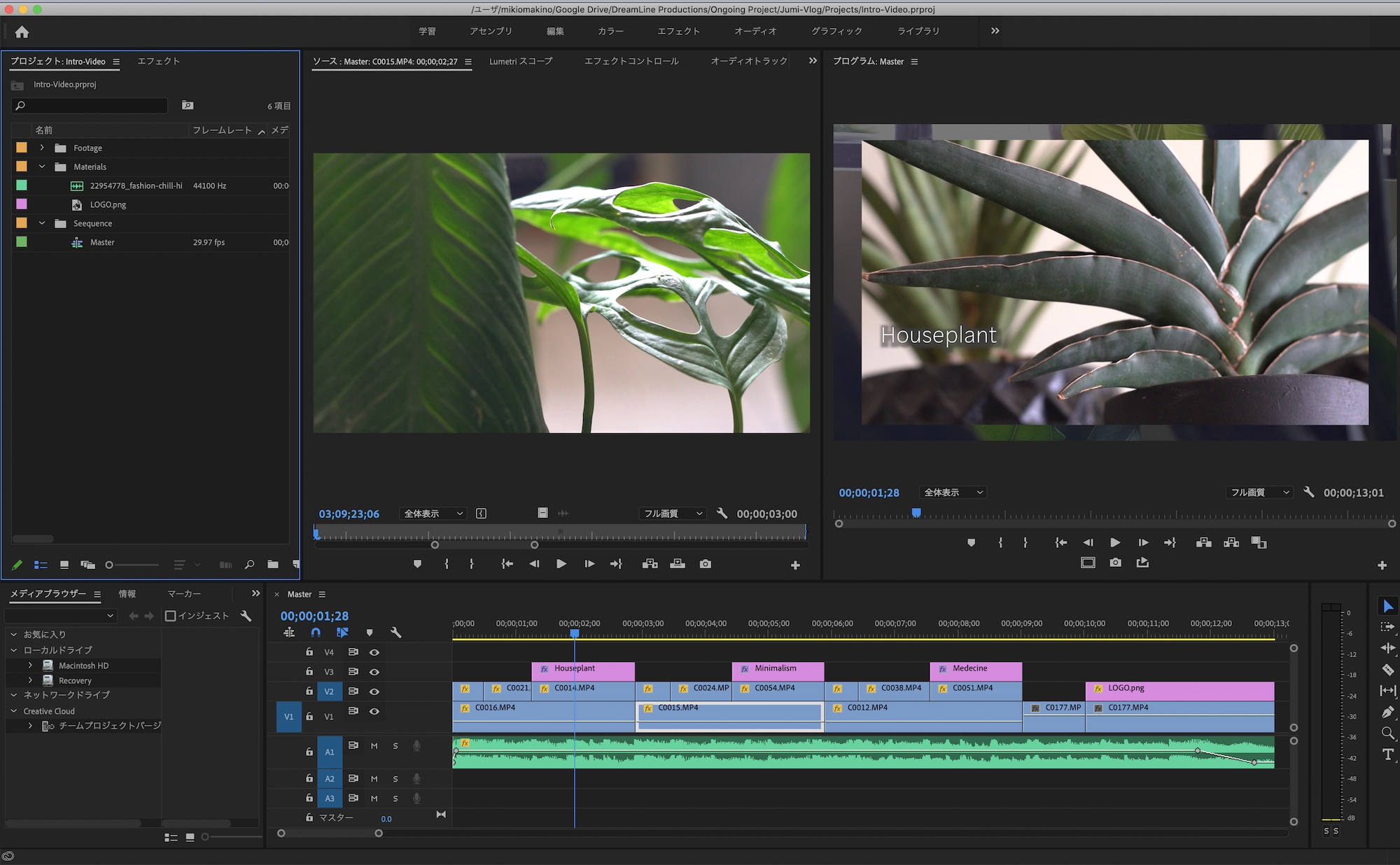Click New Bin folder icon in Project panel
Image resolution: width=1400 pixels, height=865 pixels.
click(273, 565)
